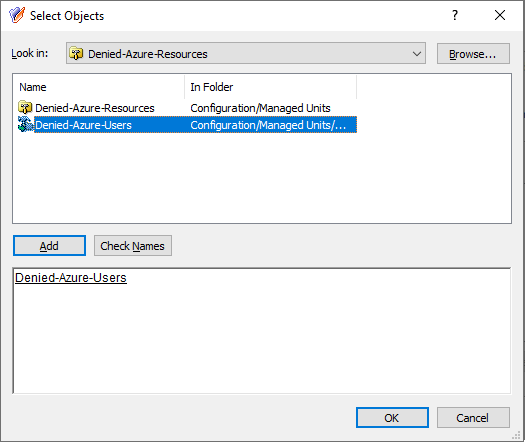Click the Denied-Azure-Users row icon

tap(25, 125)
